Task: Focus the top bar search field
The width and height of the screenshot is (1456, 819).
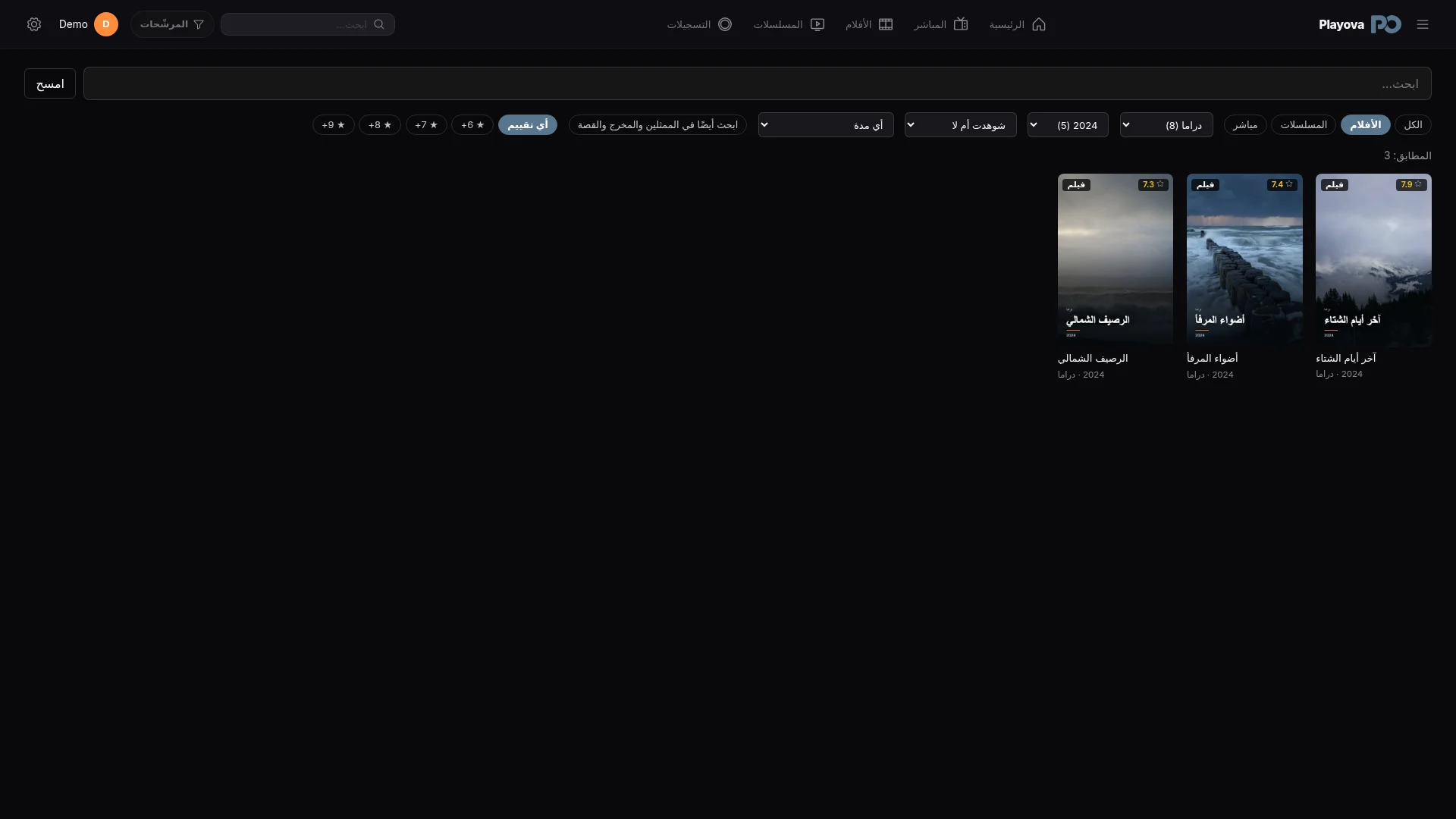Action: (x=308, y=24)
